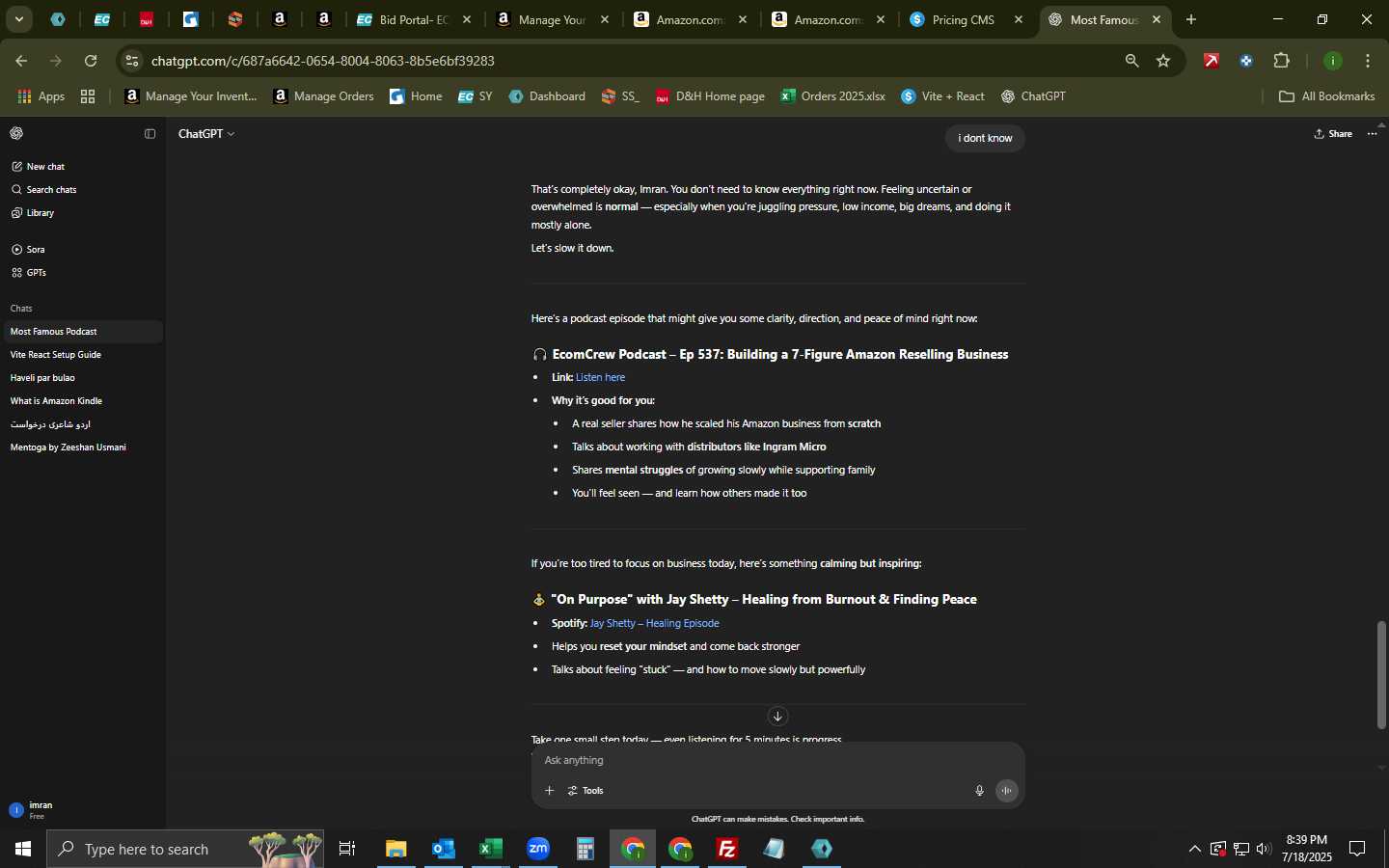Open the bookmark groups grid icon
Image resolution: width=1389 pixels, height=868 pixels.
pos(88,96)
